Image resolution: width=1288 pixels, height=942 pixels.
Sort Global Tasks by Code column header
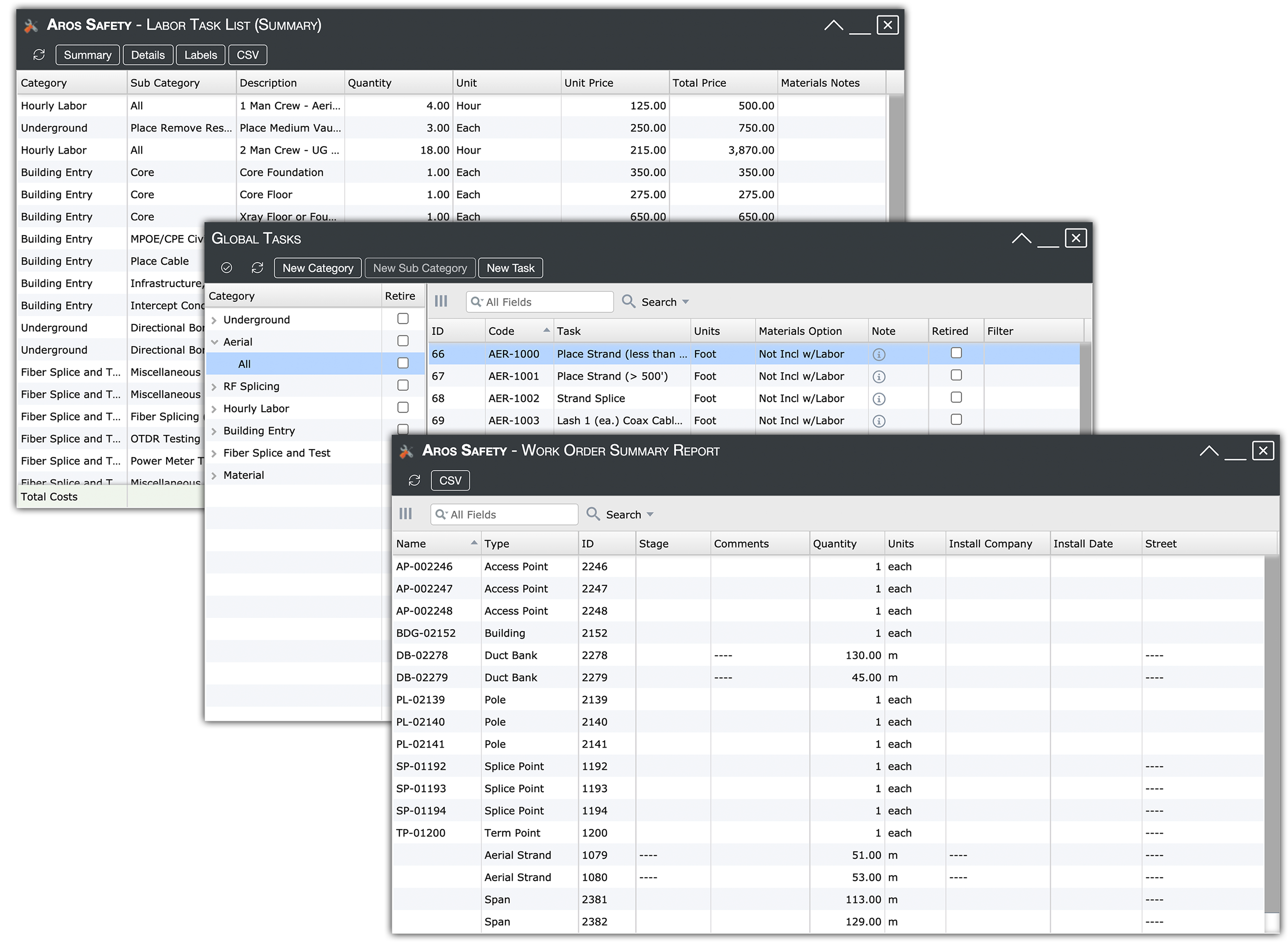(518, 331)
